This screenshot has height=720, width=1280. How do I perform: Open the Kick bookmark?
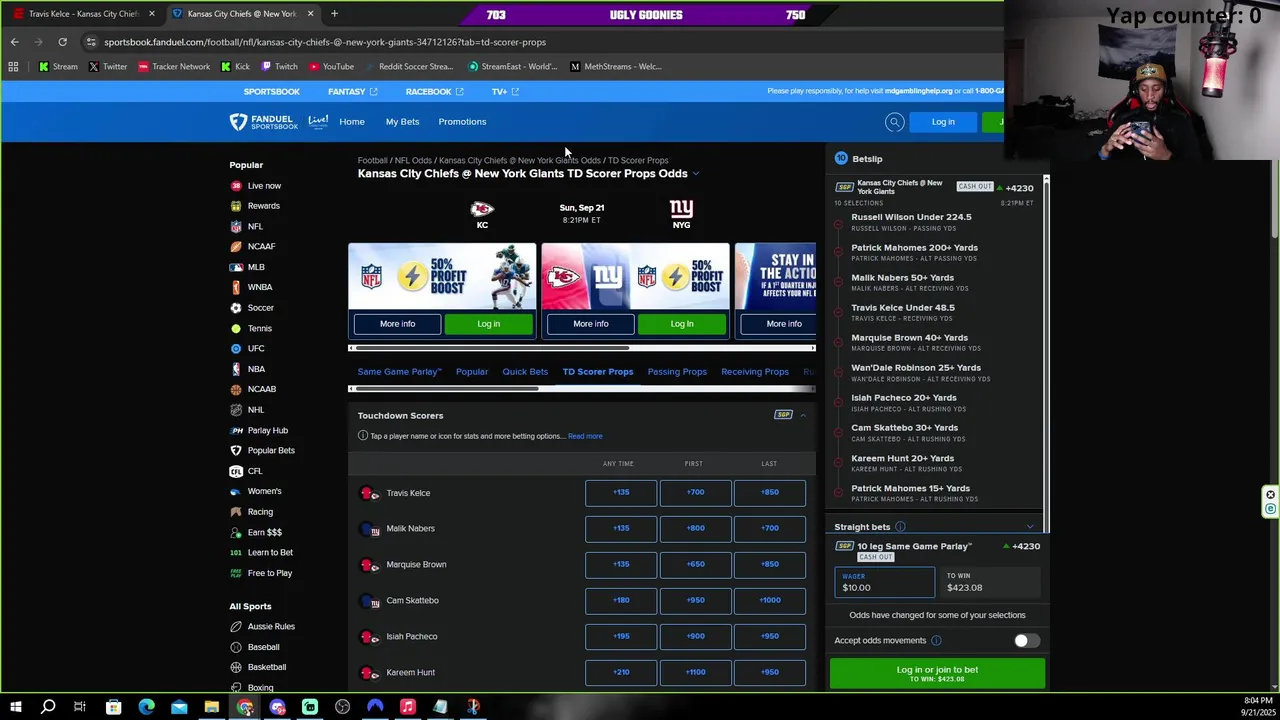pyautogui.click(x=235, y=67)
